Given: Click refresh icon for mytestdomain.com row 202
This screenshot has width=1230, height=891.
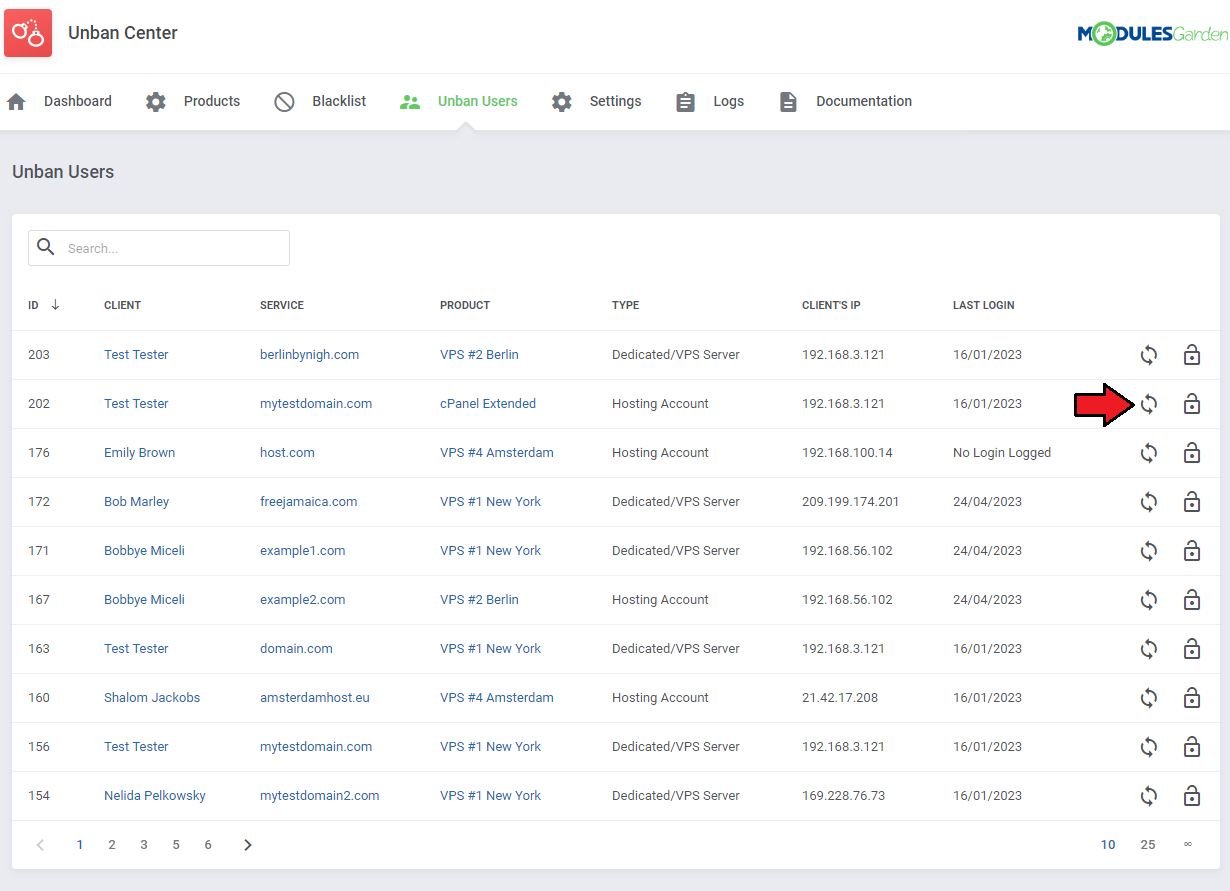Looking at the screenshot, I should (1149, 404).
